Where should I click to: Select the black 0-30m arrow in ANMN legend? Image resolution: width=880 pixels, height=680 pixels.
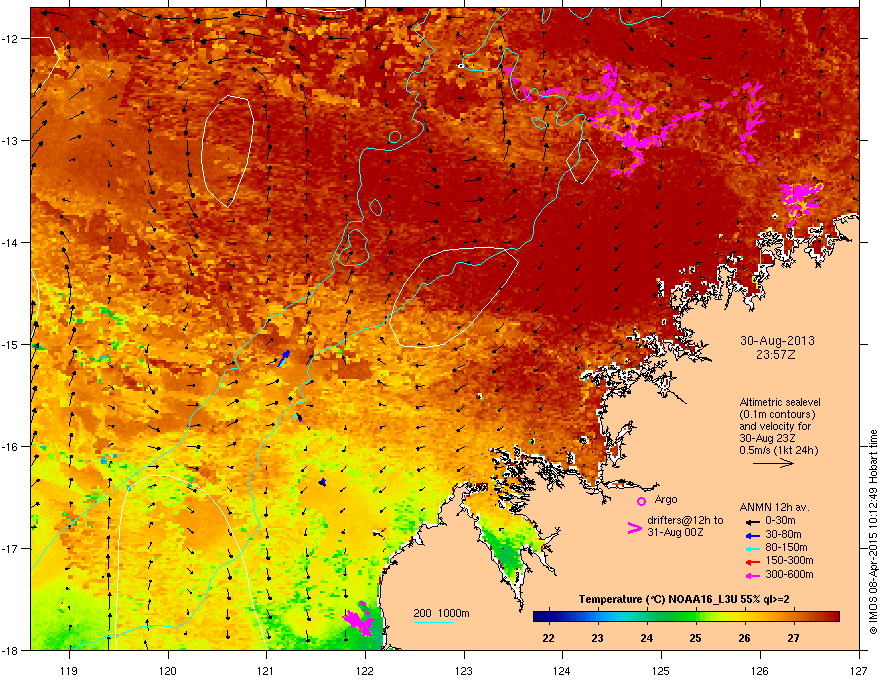coord(751,521)
